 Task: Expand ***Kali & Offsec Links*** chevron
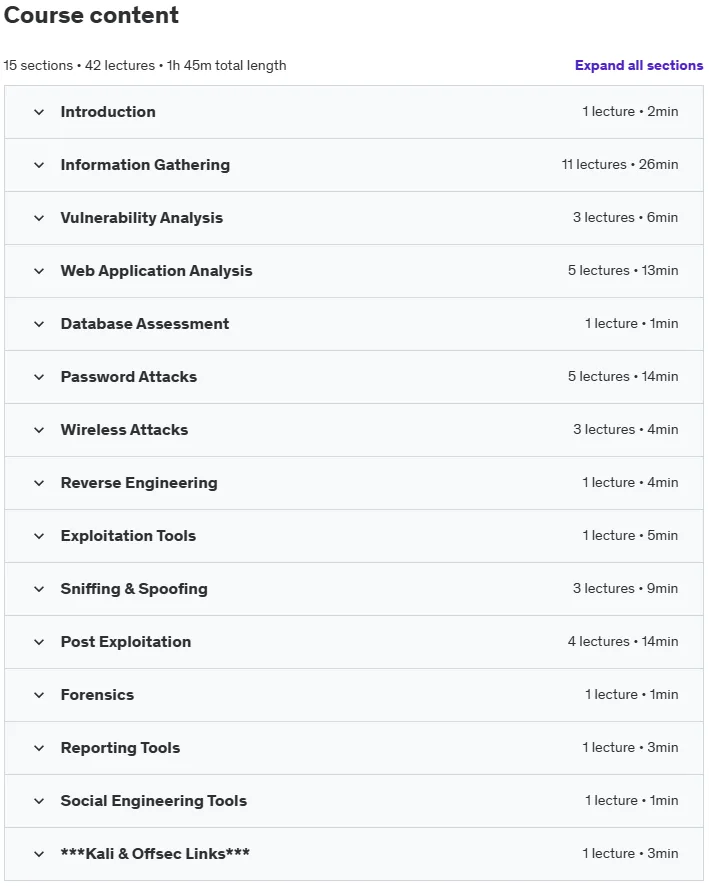[x=39, y=854]
